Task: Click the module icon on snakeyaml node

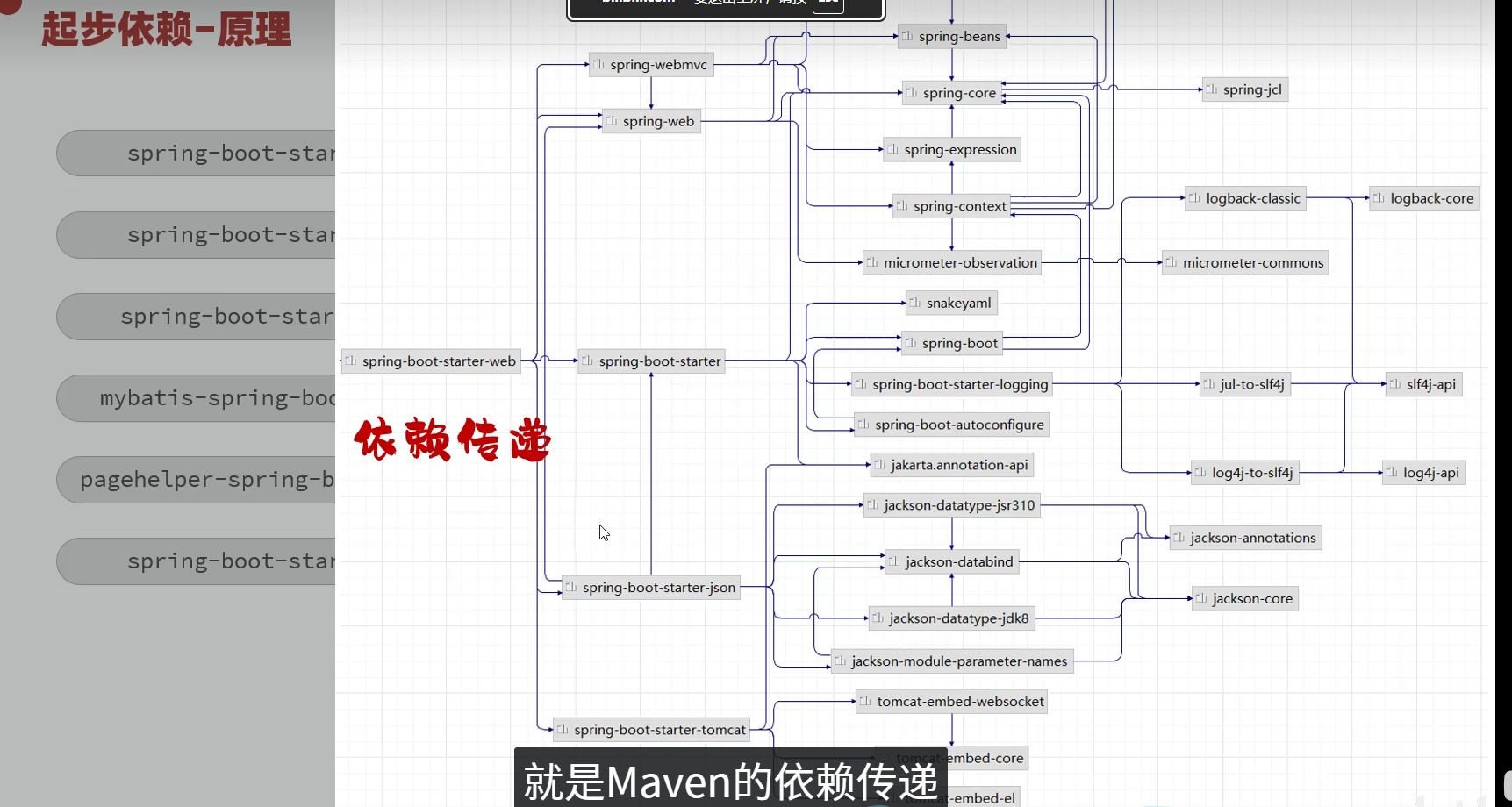Action: point(915,304)
